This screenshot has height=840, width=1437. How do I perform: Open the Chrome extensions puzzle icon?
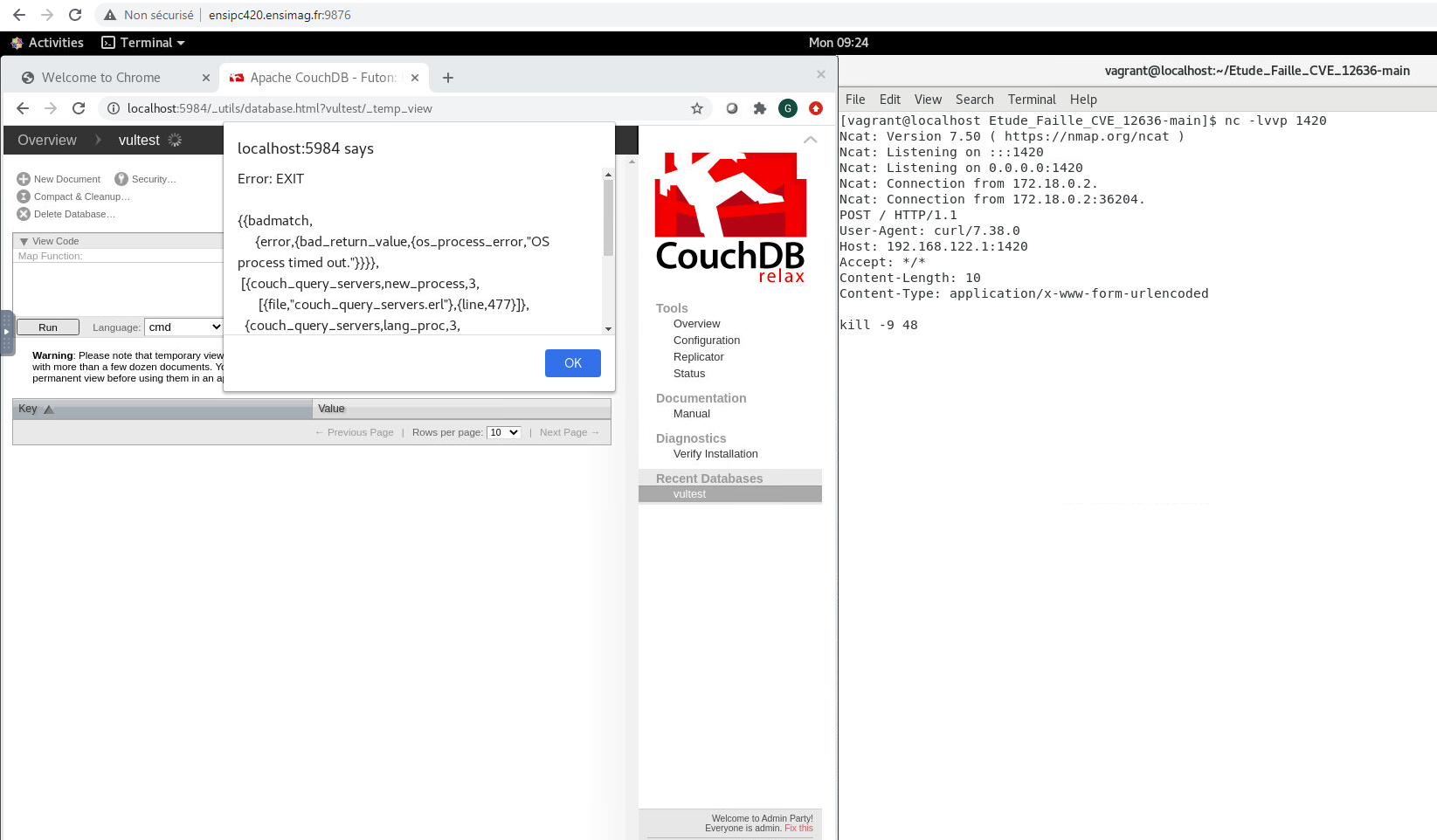[760, 108]
